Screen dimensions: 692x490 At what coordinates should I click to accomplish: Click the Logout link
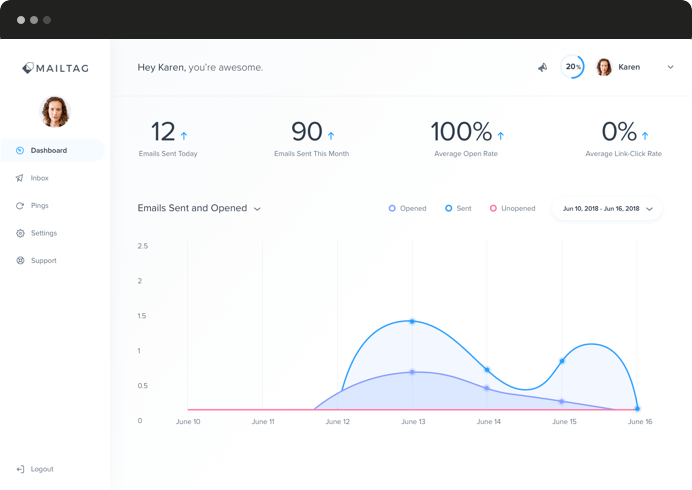42,469
